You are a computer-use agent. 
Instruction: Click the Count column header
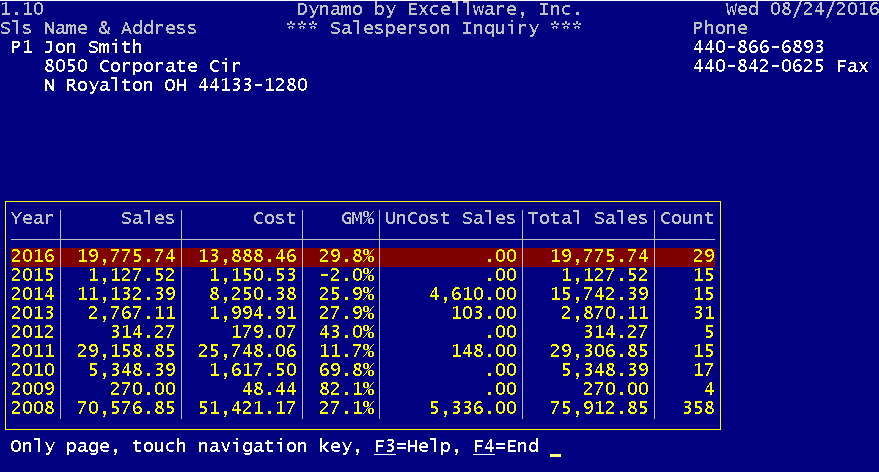687,218
